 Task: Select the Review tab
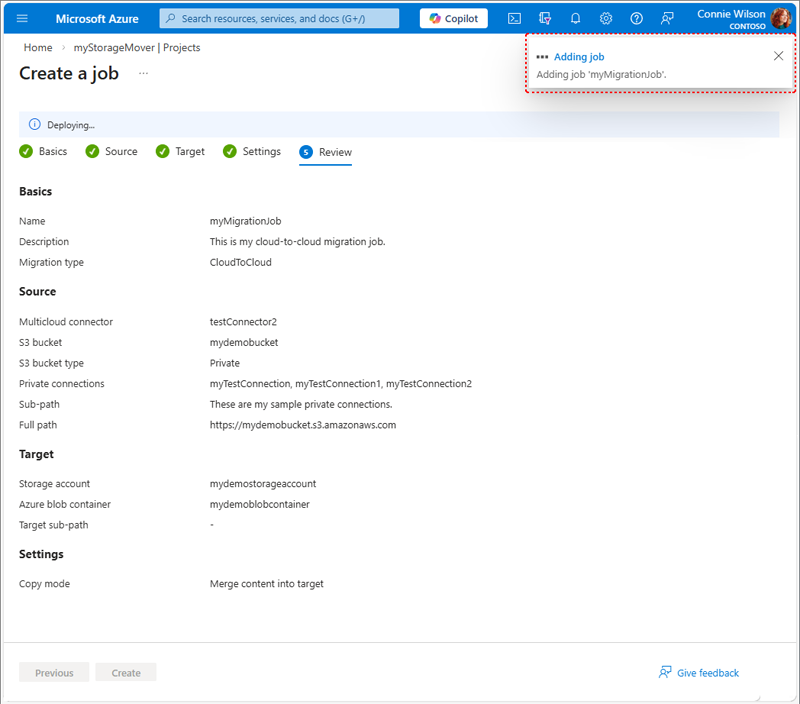point(326,152)
